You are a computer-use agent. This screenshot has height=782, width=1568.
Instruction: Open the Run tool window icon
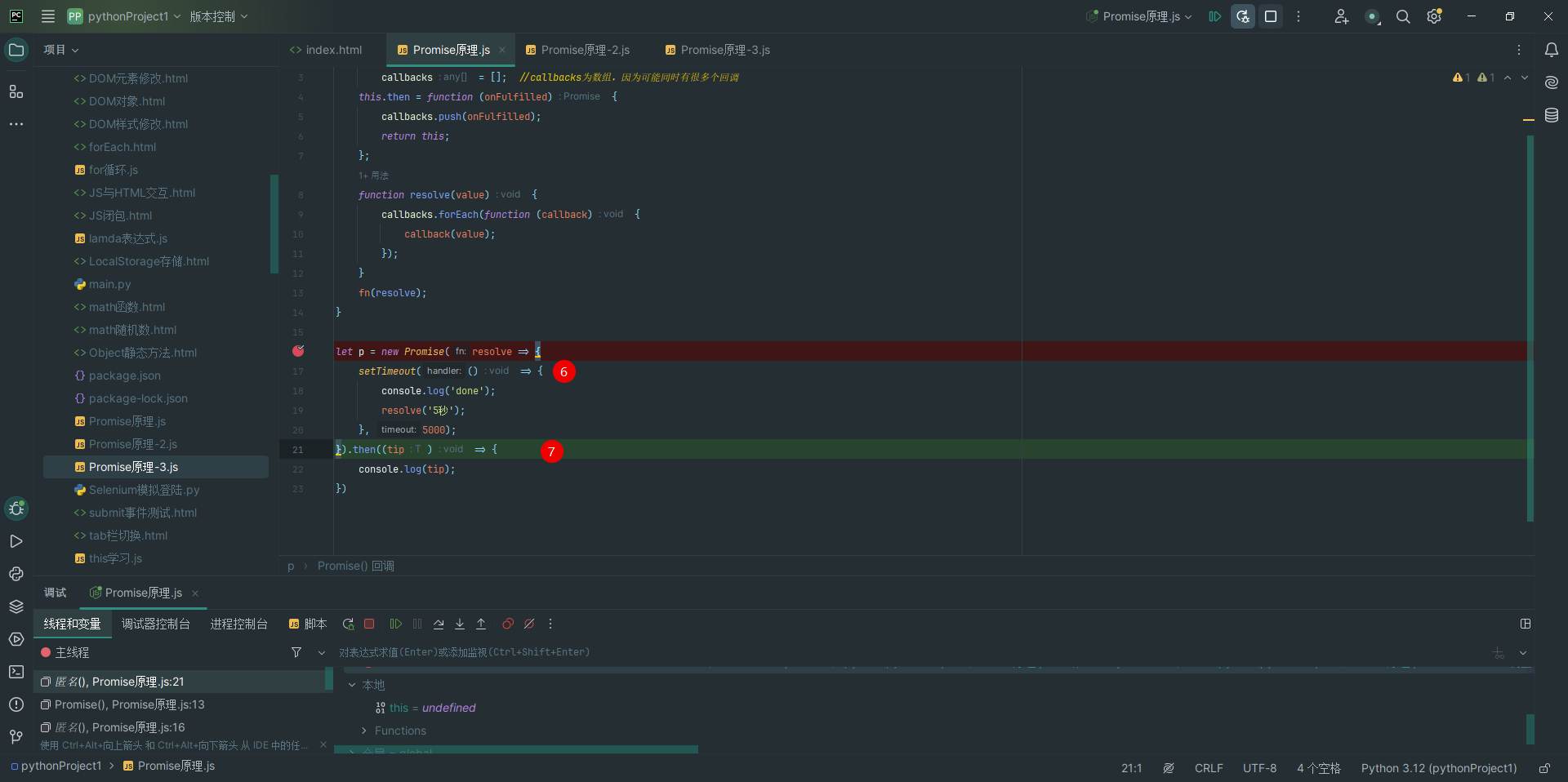pyautogui.click(x=16, y=541)
